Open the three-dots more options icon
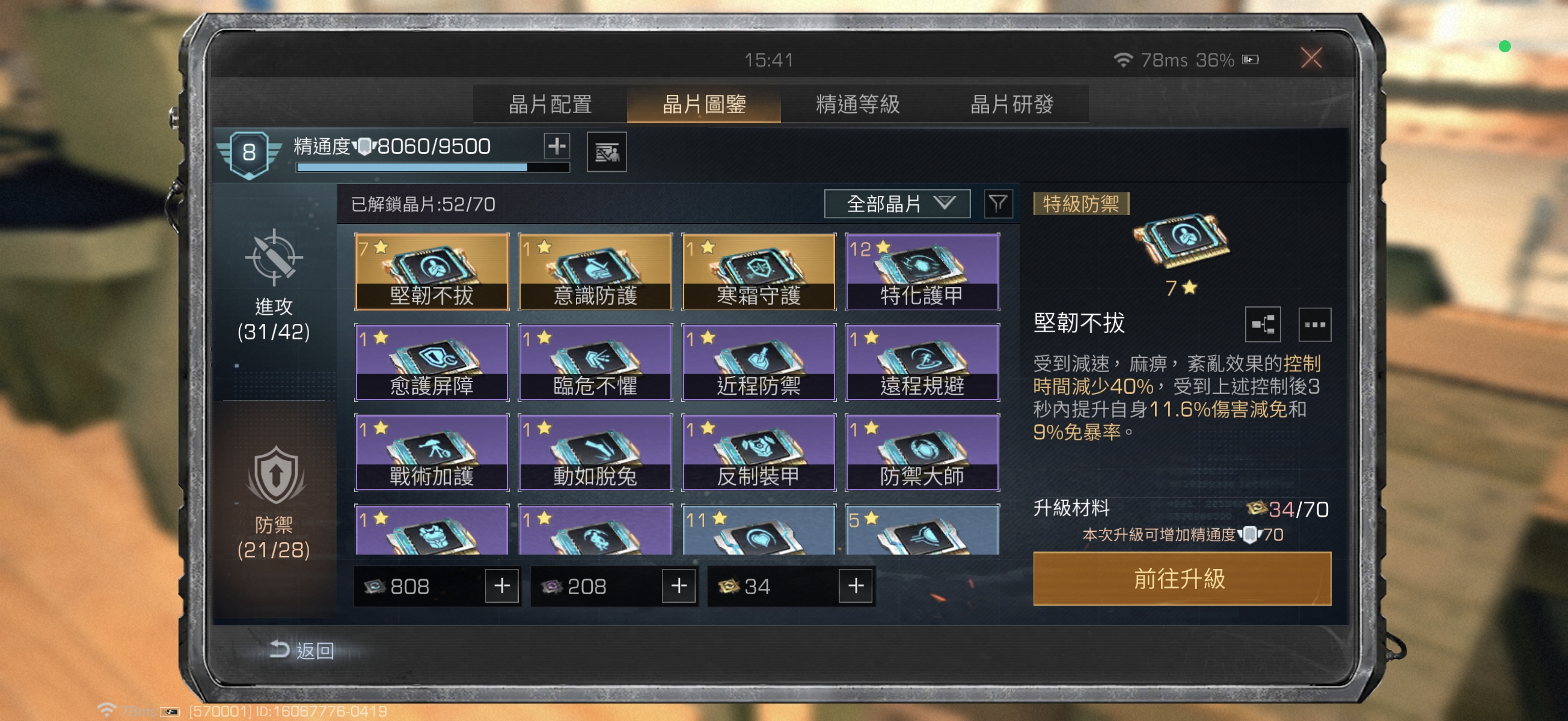Screen dimensions: 1568x721 1315,324
